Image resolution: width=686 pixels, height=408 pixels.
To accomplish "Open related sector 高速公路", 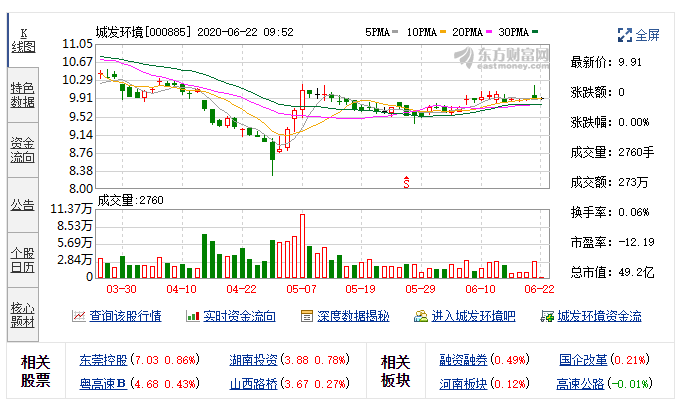I will coord(580,384).
